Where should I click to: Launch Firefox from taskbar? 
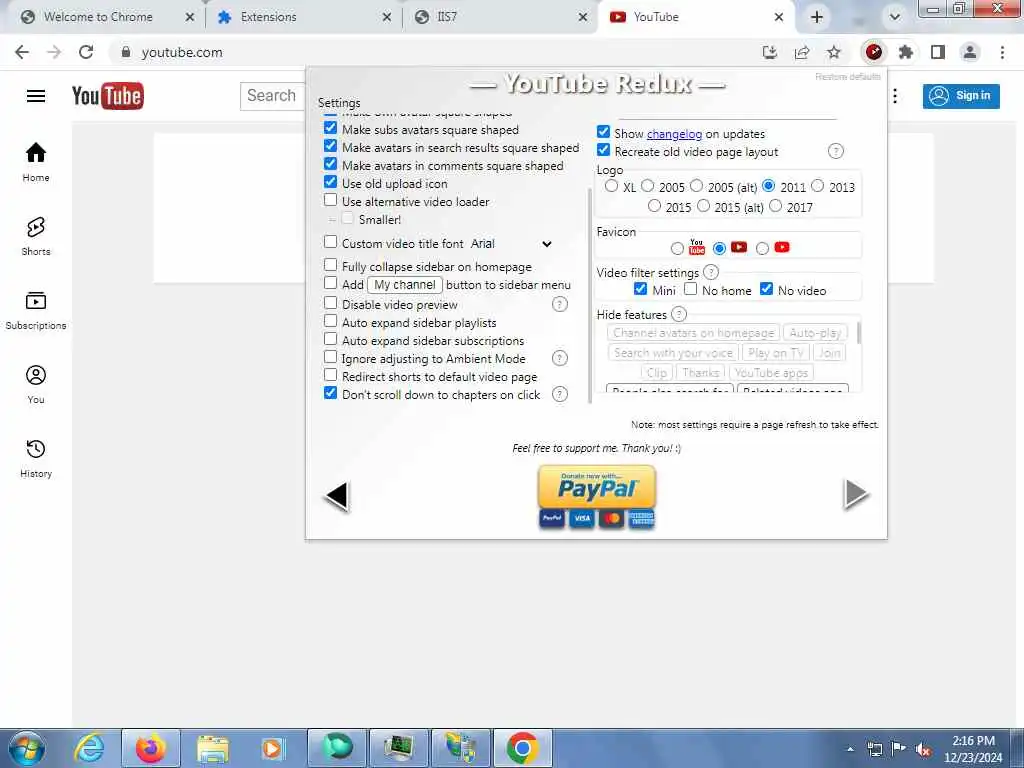(x=151, y=748)
